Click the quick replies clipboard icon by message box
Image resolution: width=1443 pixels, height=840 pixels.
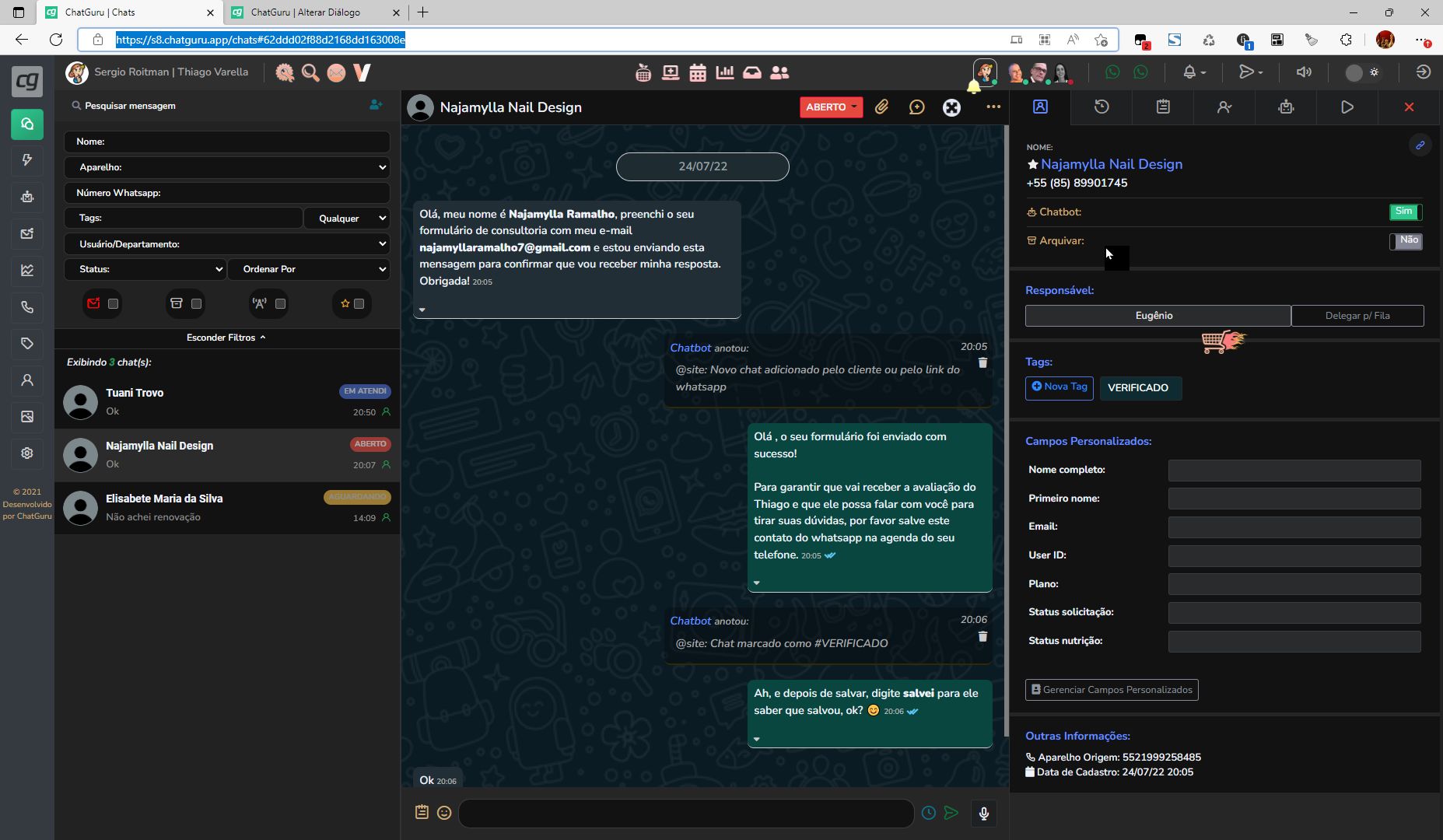point(422,812)
